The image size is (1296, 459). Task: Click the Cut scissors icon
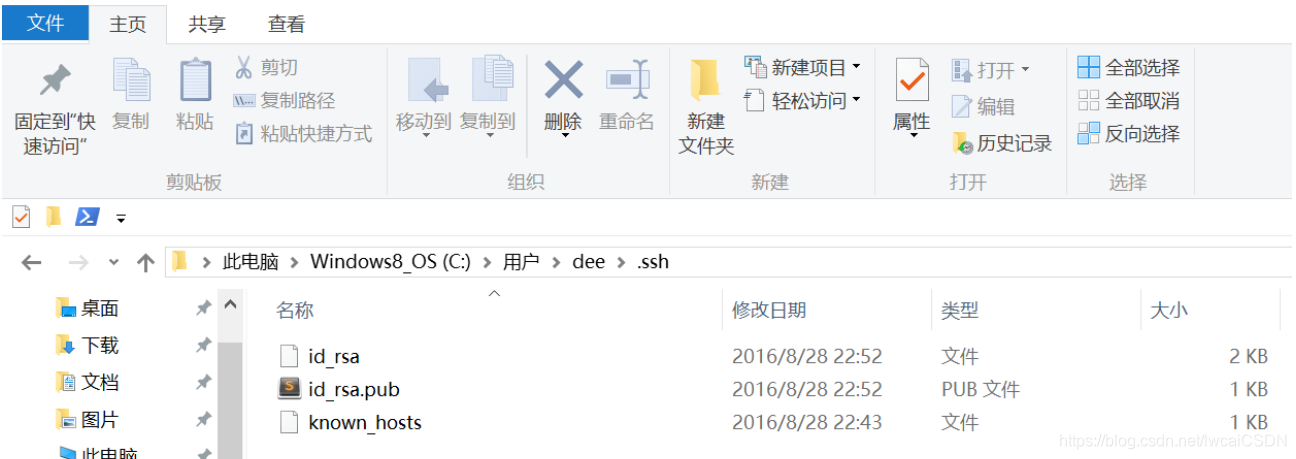[x=243, y=67]
